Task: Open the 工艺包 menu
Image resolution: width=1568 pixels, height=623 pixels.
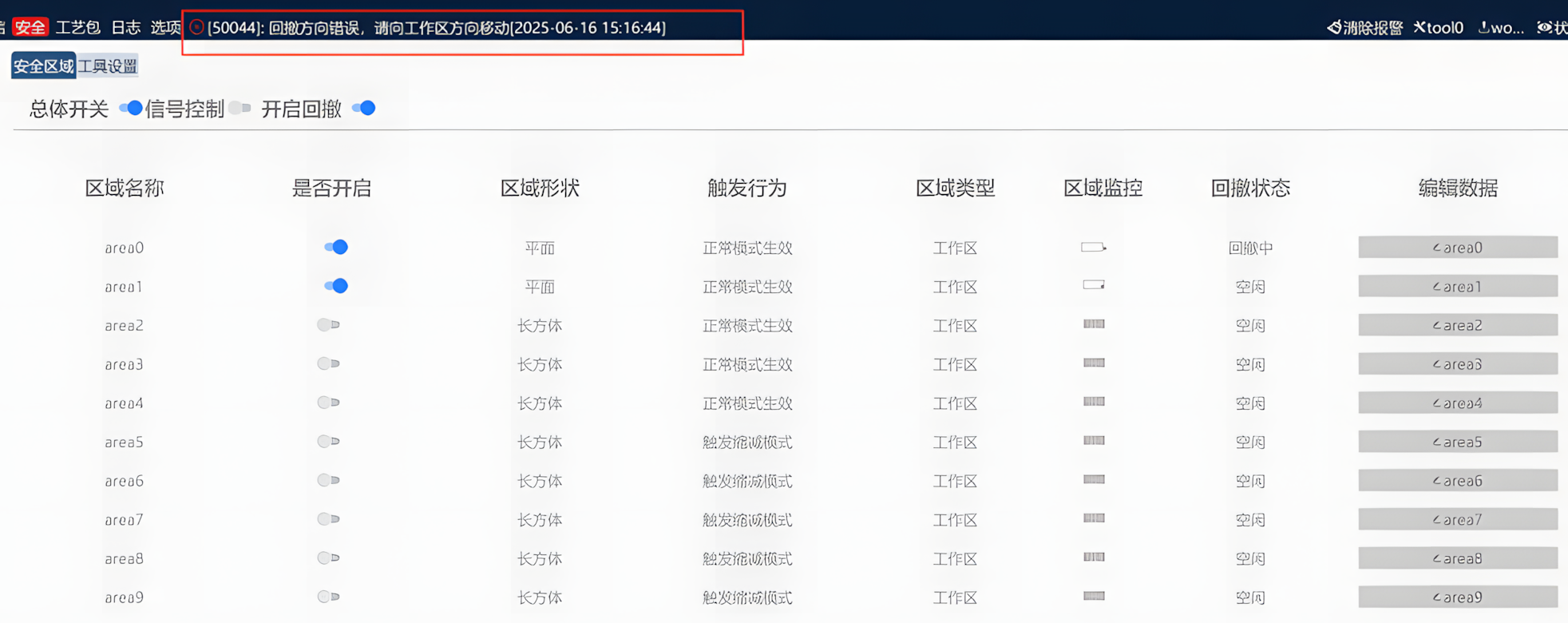Action: click(77, 27)
